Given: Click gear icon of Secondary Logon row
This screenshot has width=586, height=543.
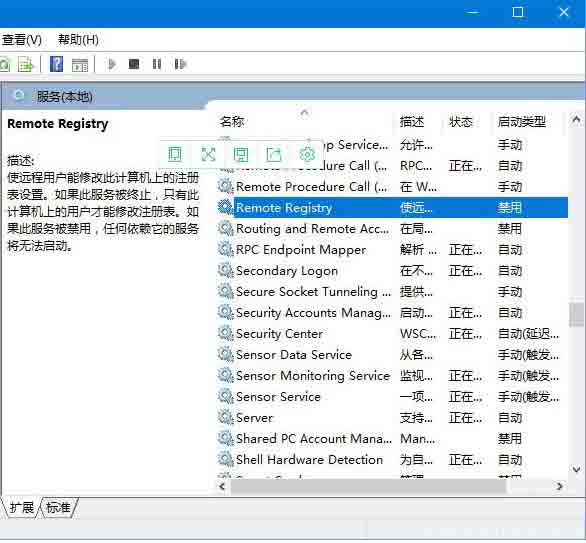Looking at the screenshot, I should [x=225, y=269].
